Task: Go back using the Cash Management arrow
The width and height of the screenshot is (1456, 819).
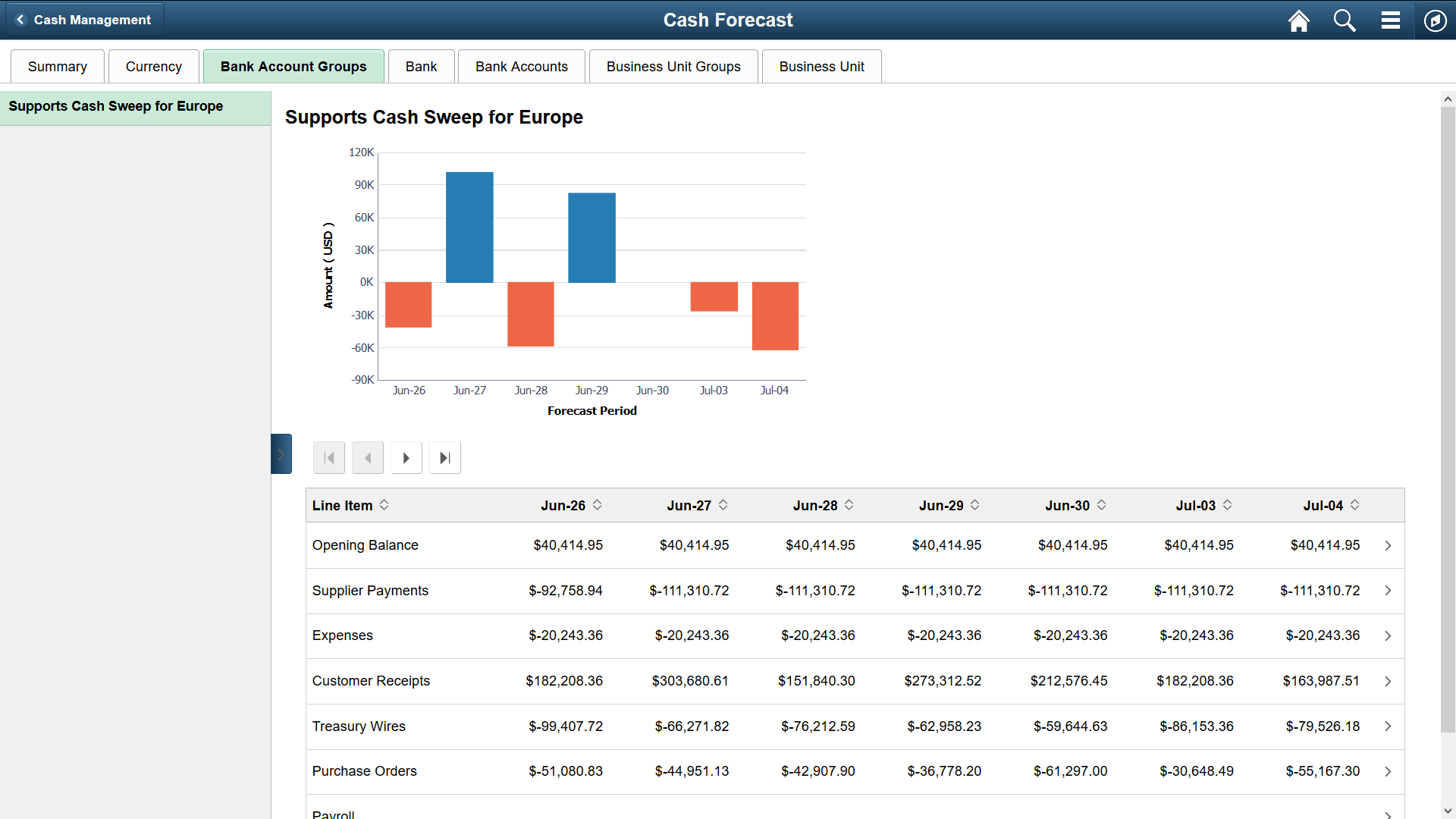Action: [x=20, y=20]
